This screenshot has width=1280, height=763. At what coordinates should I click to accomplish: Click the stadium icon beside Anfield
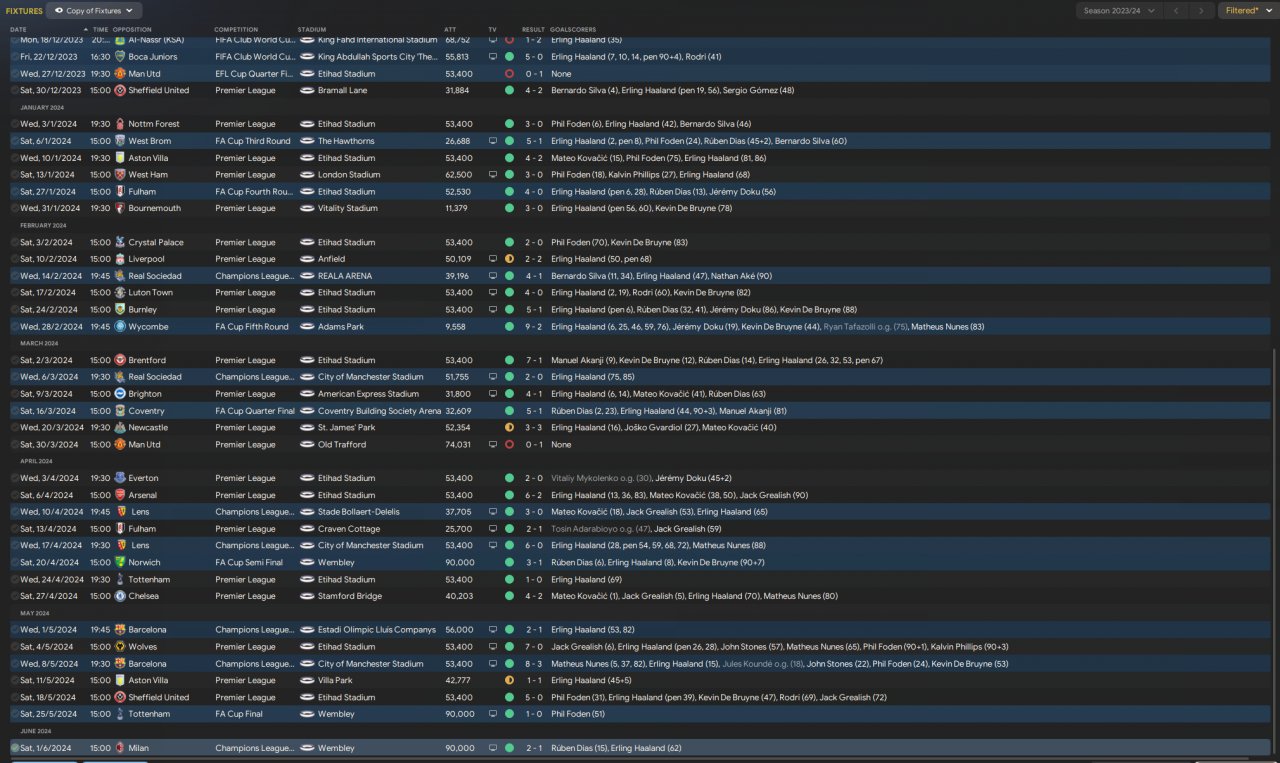(x=307, y=259)
